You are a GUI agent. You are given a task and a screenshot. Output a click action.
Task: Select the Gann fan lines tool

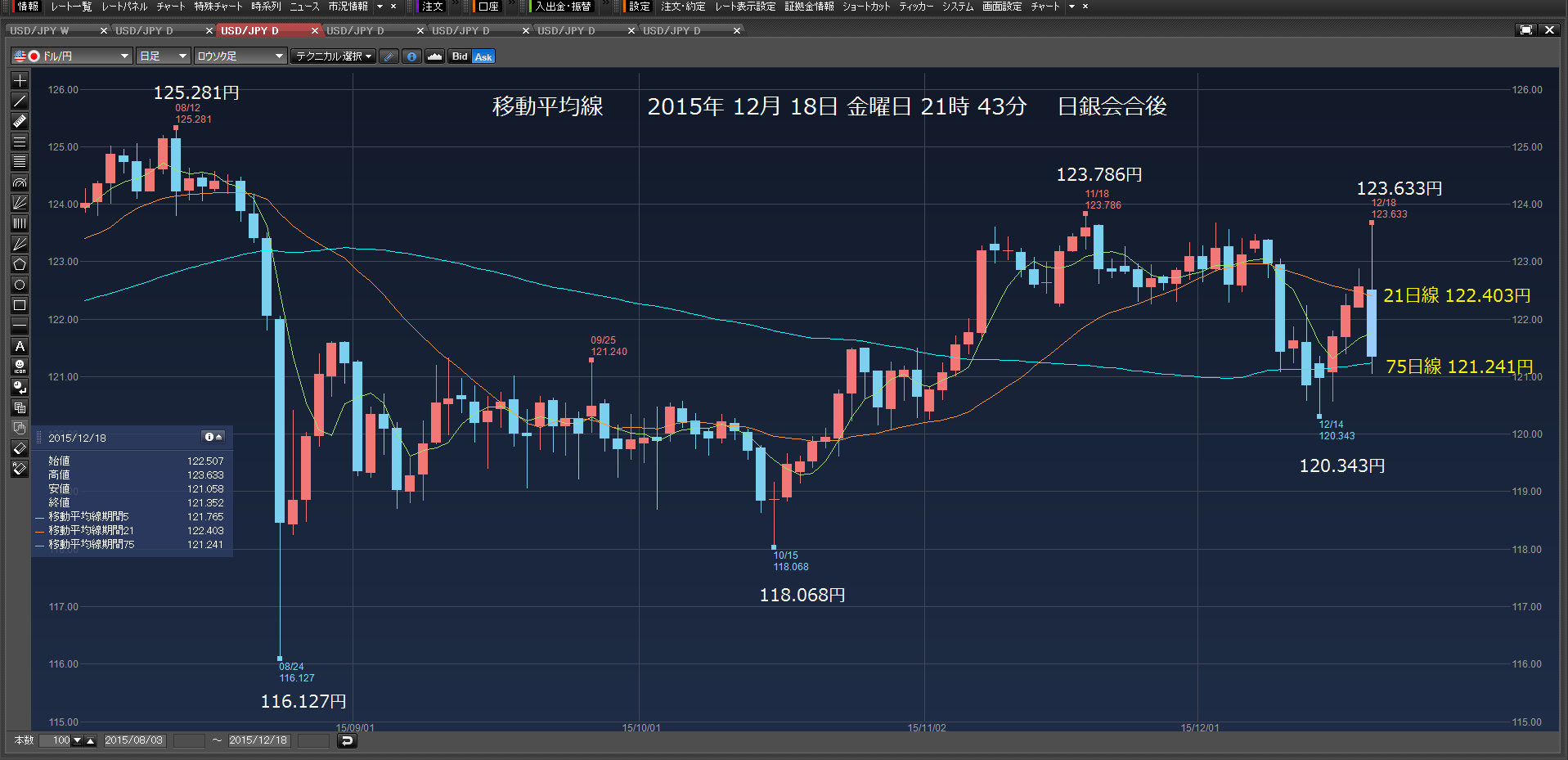tap(20, 244)
